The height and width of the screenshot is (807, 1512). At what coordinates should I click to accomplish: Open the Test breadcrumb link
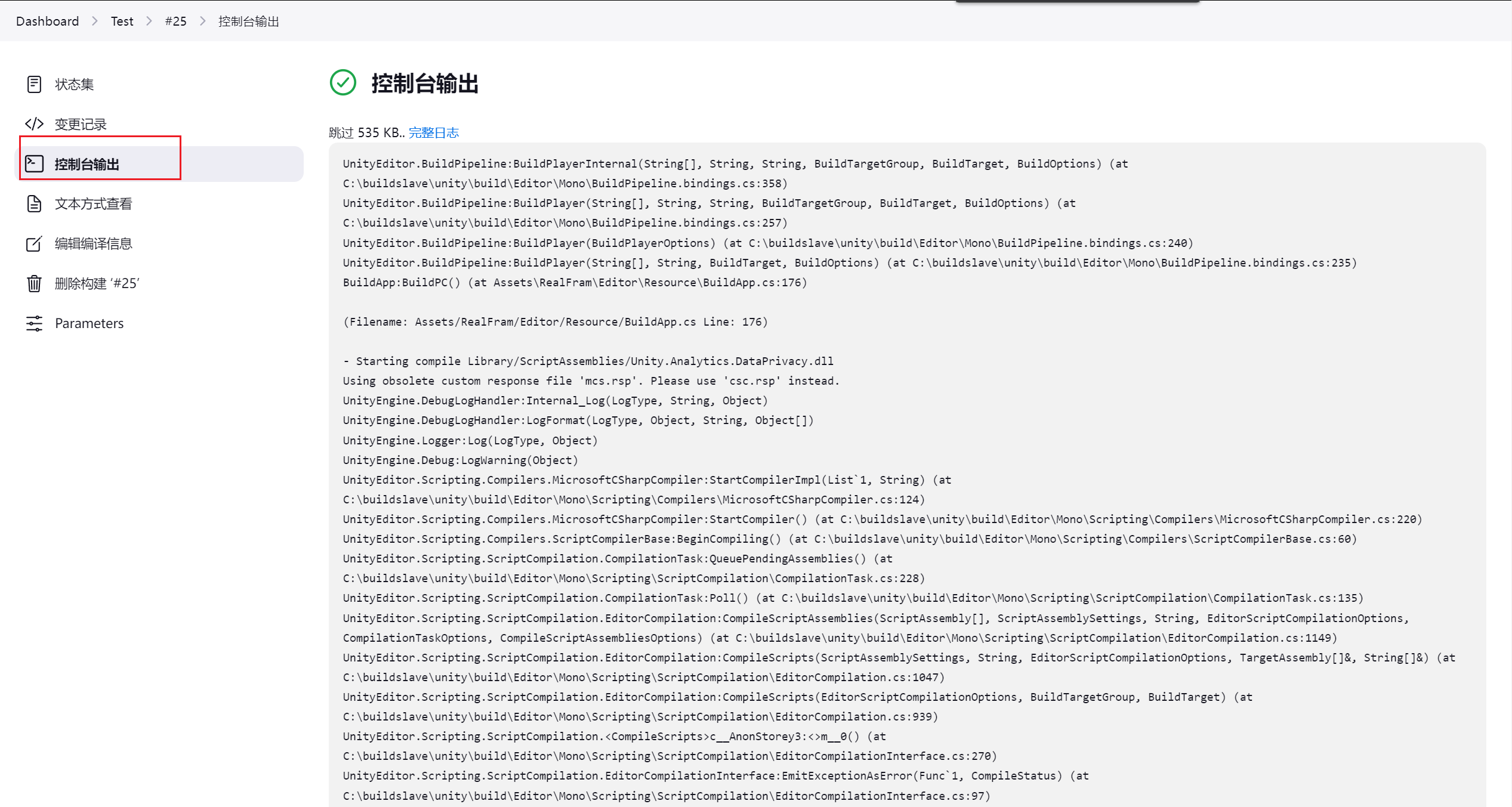122,21
